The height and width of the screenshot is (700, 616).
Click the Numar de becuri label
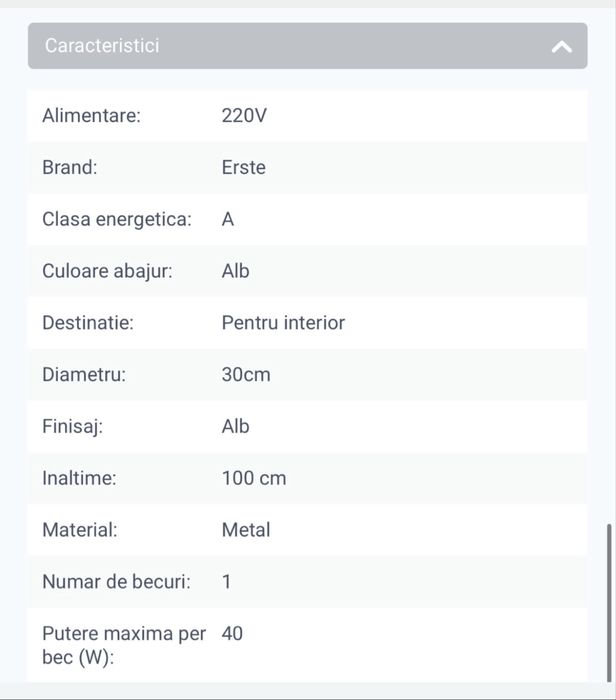116,582
